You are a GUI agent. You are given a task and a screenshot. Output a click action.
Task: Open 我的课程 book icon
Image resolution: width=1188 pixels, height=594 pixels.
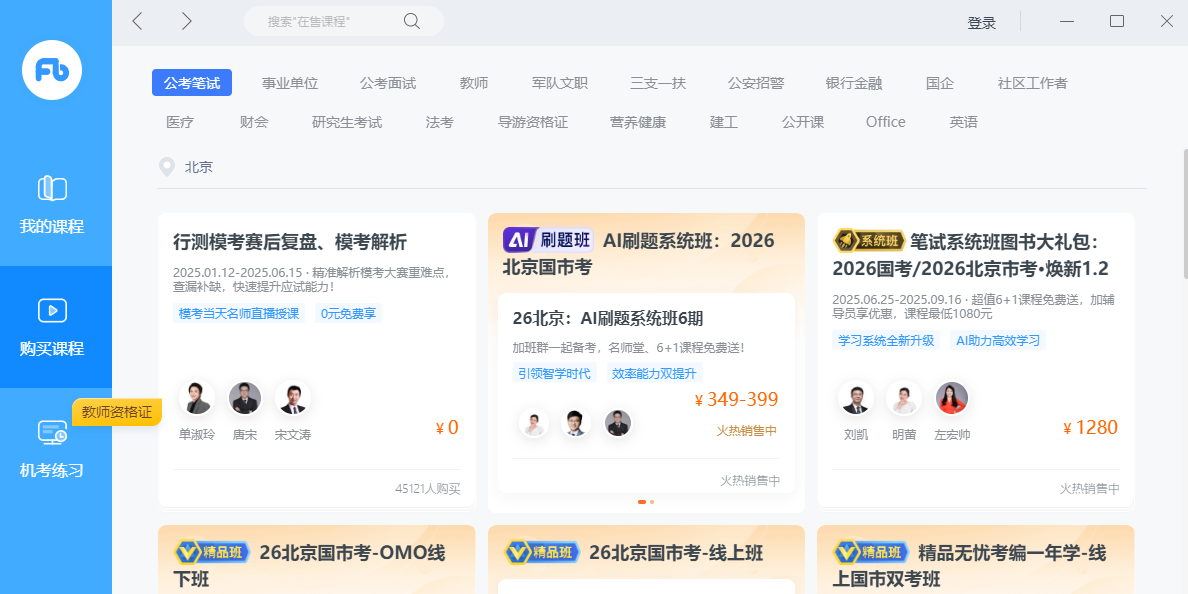coord(52,188)
